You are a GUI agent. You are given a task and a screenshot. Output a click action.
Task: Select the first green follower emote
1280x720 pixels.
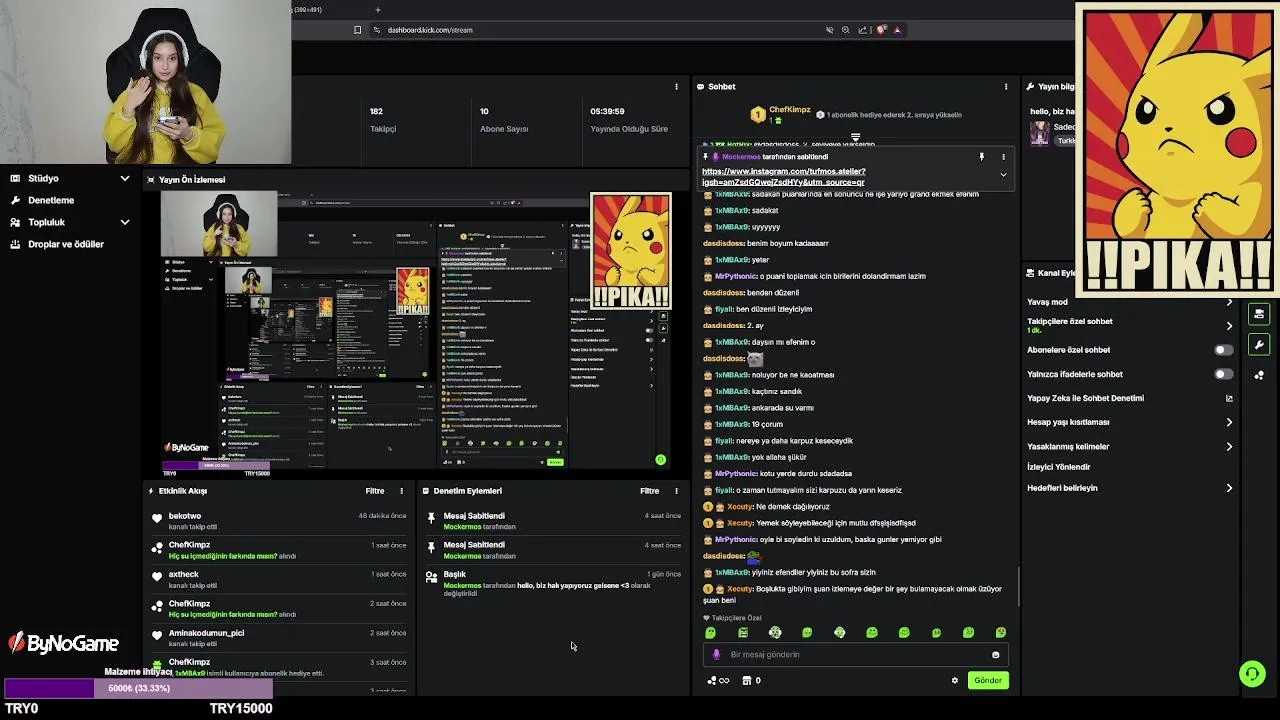711,633
